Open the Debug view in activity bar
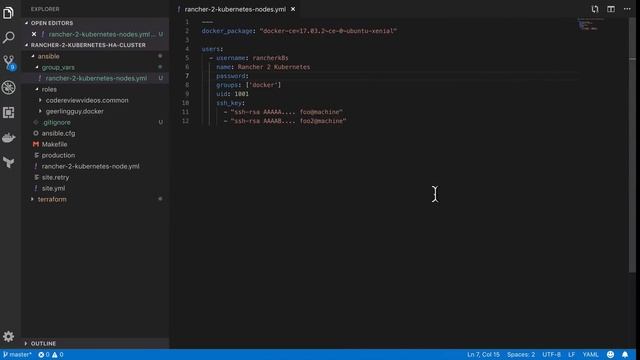 point(8,88)
